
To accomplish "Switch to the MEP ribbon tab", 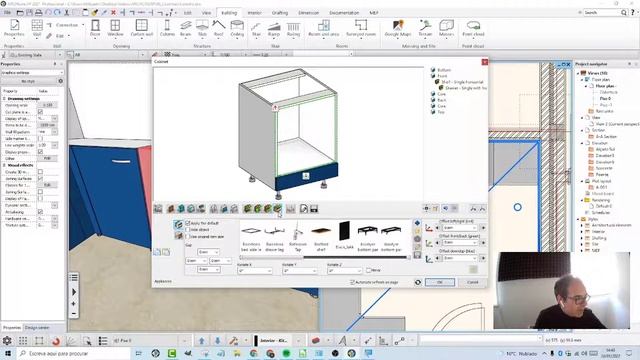I will pyautogui.click(x=374, y=13).
